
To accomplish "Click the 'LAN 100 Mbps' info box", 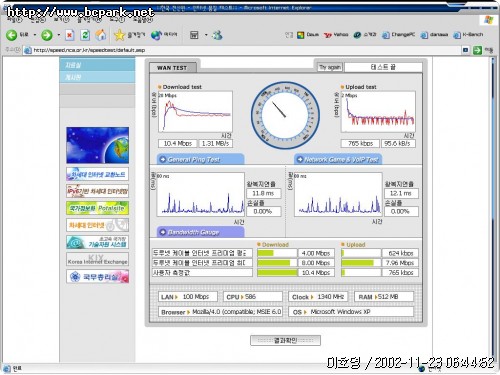I will pyautogui.click(x=188, y=297).
